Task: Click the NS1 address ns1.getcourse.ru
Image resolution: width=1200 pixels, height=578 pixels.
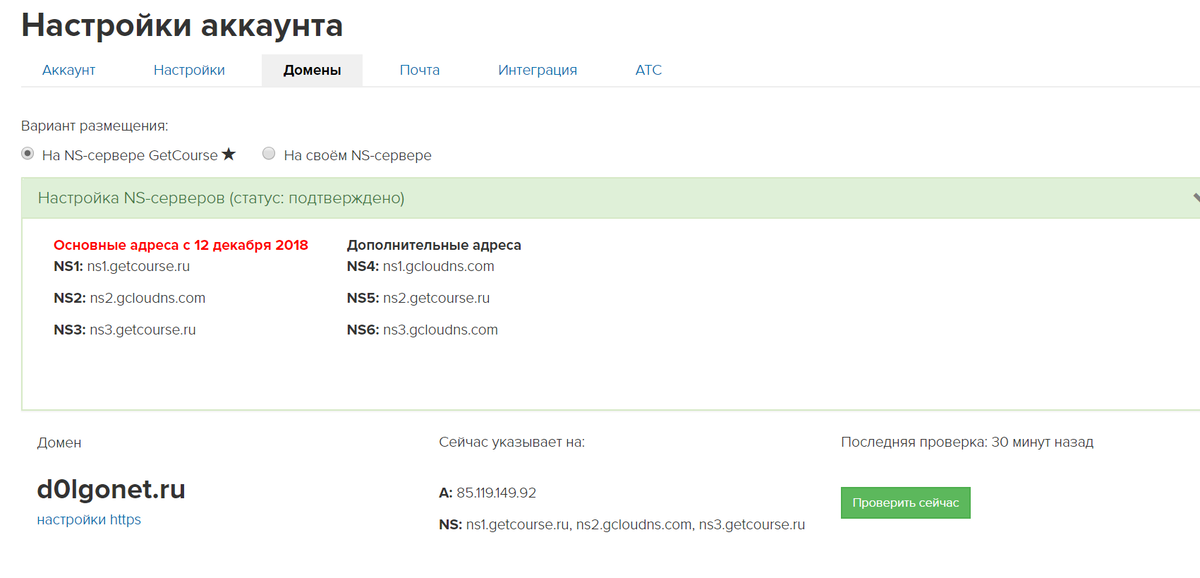Action: point(139,266)
